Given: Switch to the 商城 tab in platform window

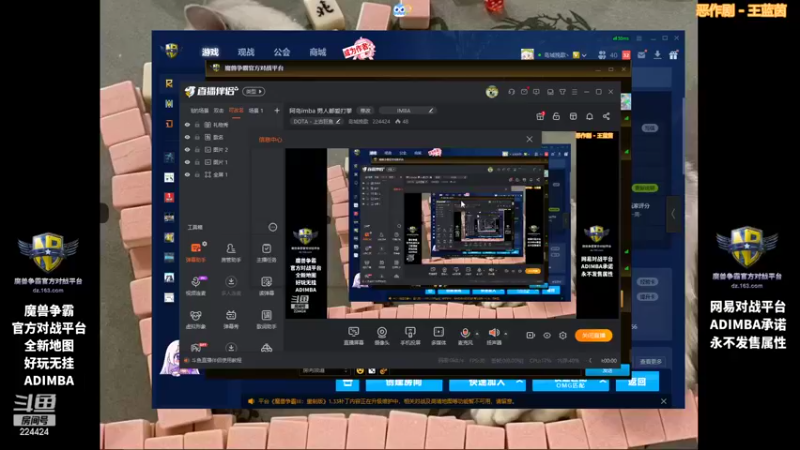Looking at the screenshot, I should pos(317,52).
